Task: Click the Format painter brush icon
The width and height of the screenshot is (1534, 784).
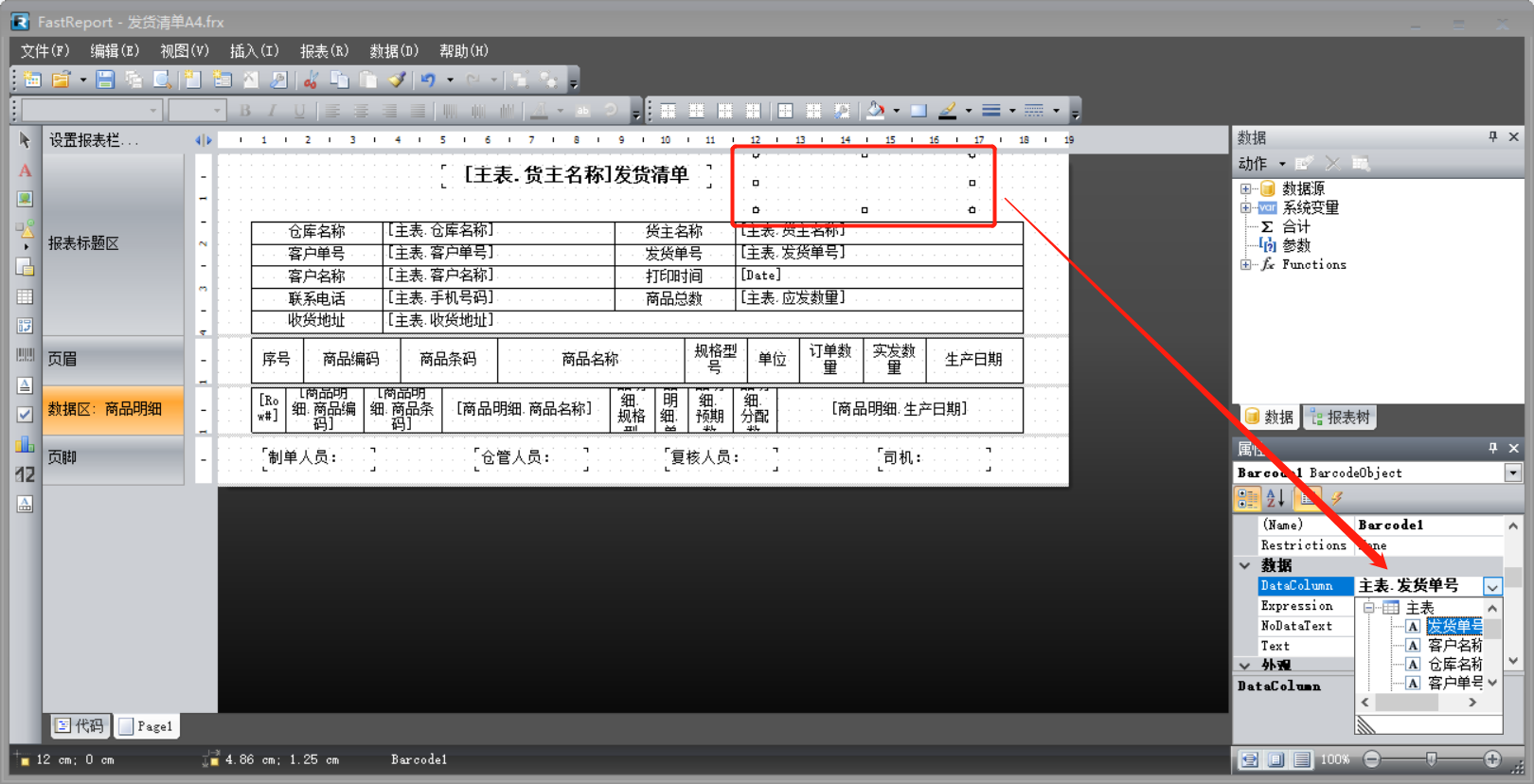Action: pyautogui.click(x=398, y=80)
